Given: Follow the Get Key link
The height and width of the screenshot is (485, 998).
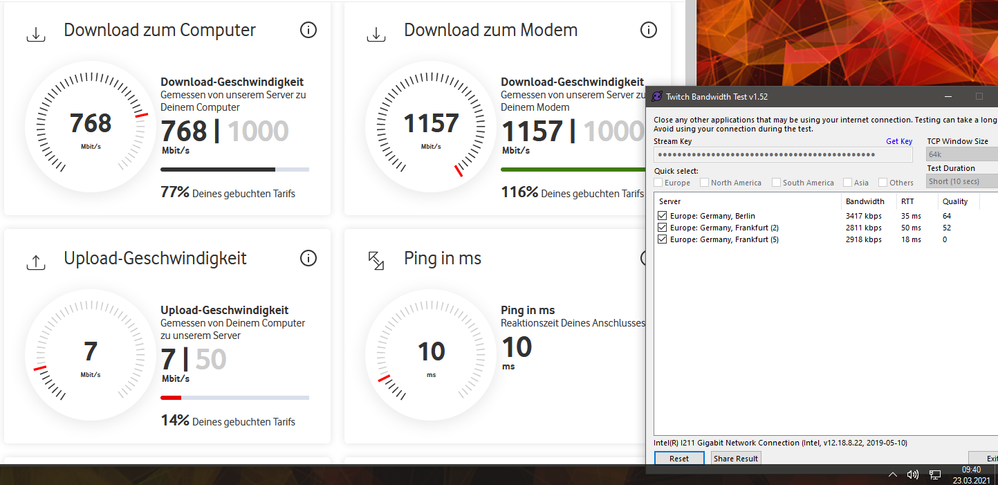Looking at the screenshot, I should coord(899,141).
